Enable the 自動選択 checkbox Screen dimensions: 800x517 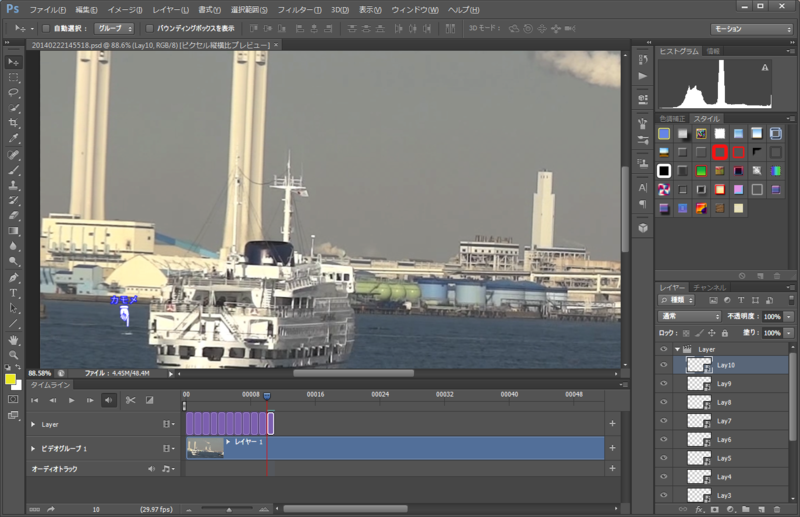pyautogui.click(x=46, y=29)
